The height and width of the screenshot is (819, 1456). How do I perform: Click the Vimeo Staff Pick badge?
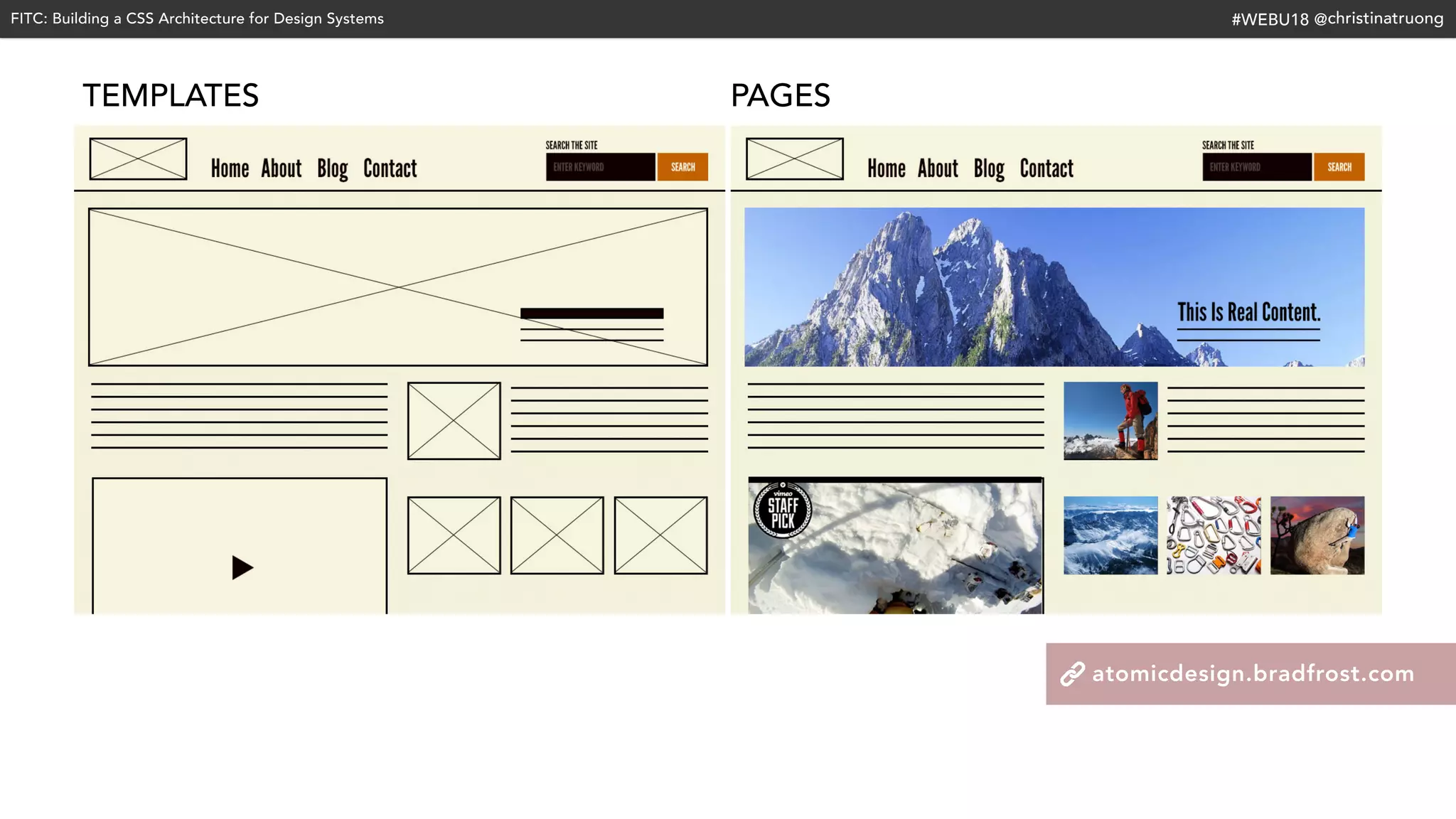click(782, 510)
